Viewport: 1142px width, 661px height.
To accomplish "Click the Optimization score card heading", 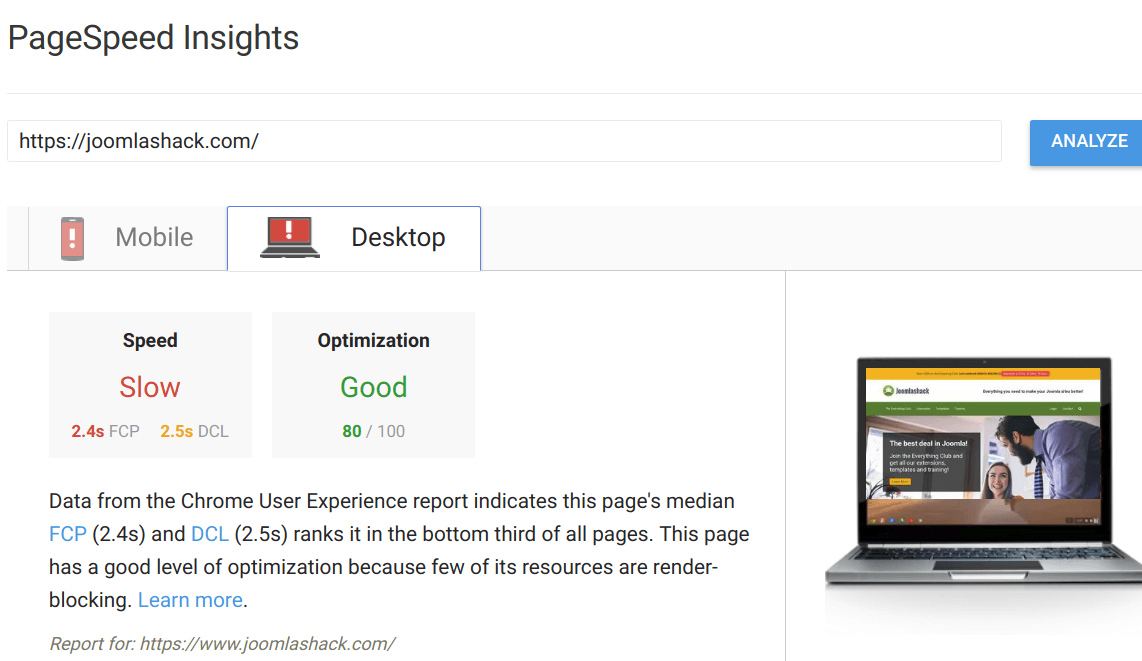I will point(374,341).
